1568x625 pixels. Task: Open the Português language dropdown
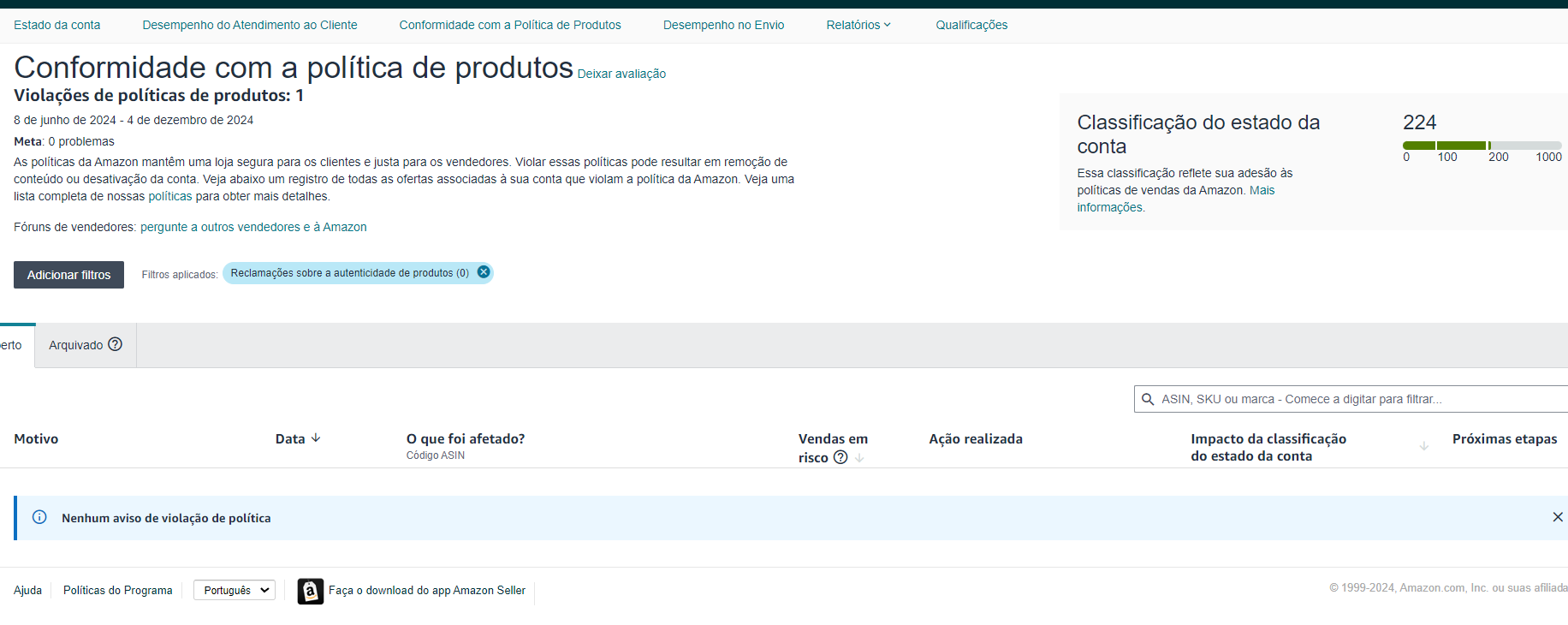235,590
